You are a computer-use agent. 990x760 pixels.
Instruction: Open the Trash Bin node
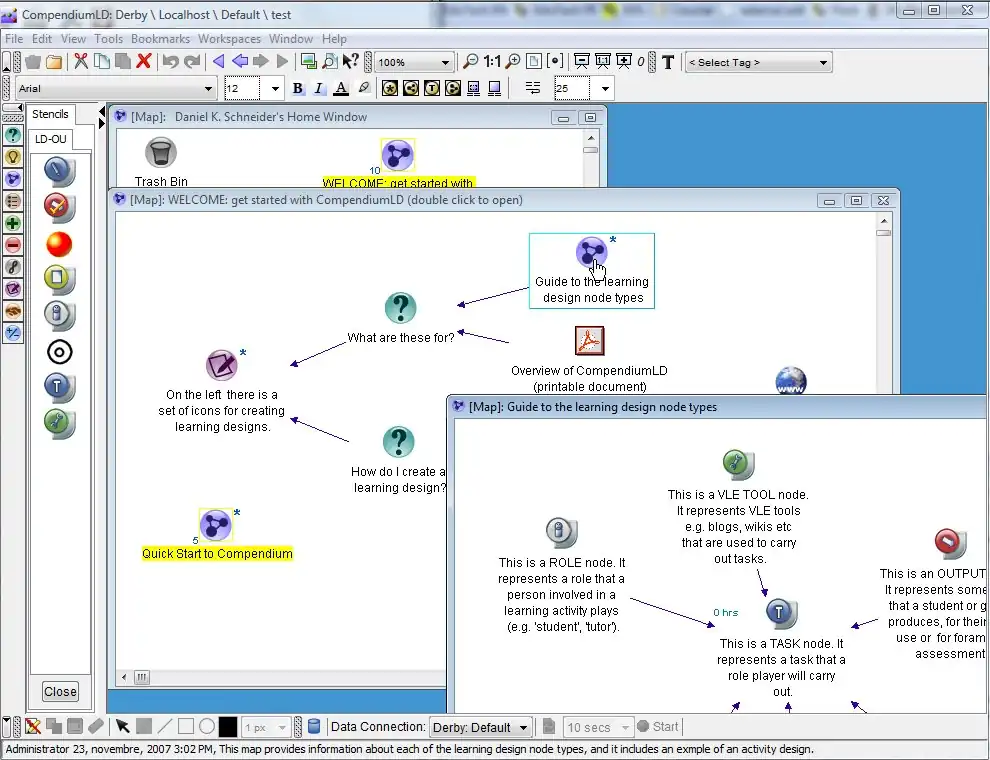pos(161,153)
